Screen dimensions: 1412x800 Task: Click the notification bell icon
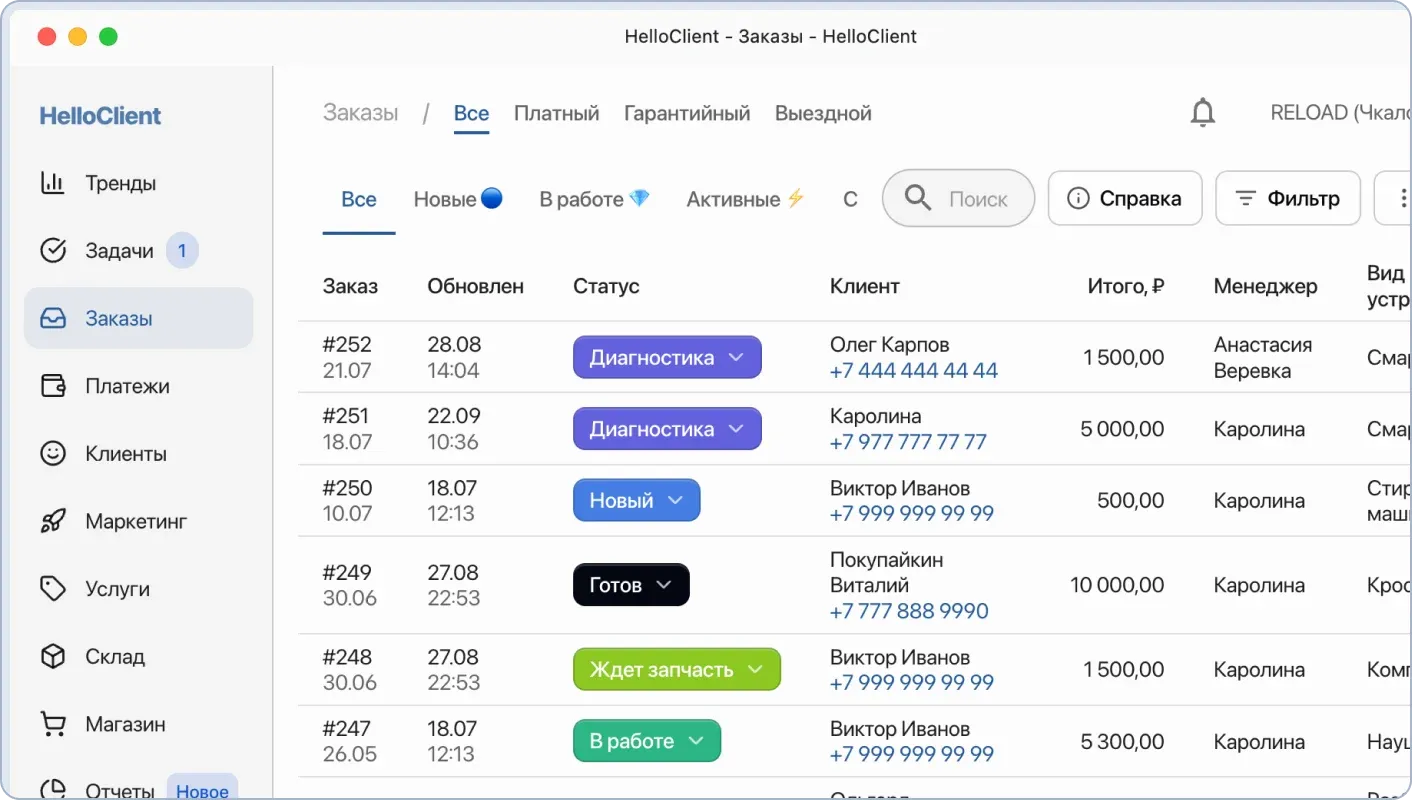1202,112
